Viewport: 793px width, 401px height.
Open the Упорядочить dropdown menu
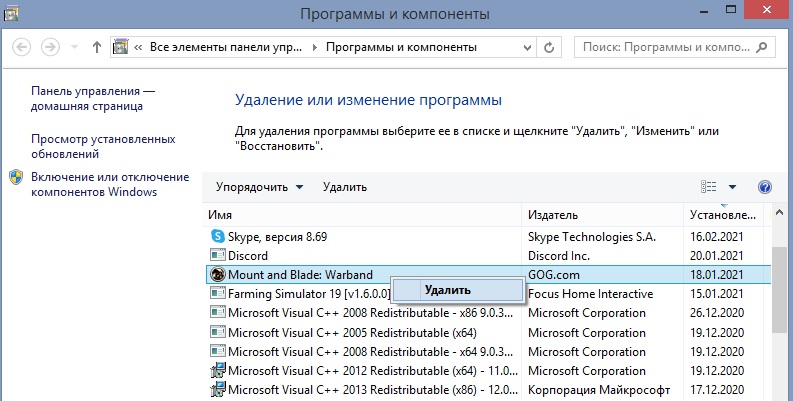point(259,187)
